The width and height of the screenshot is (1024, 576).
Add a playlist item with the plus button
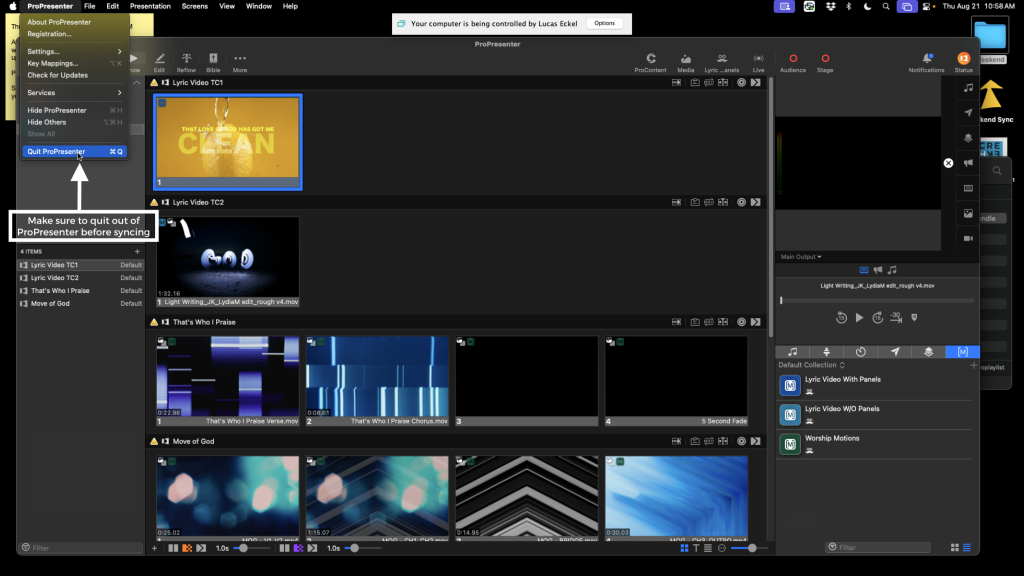point(137,251)
